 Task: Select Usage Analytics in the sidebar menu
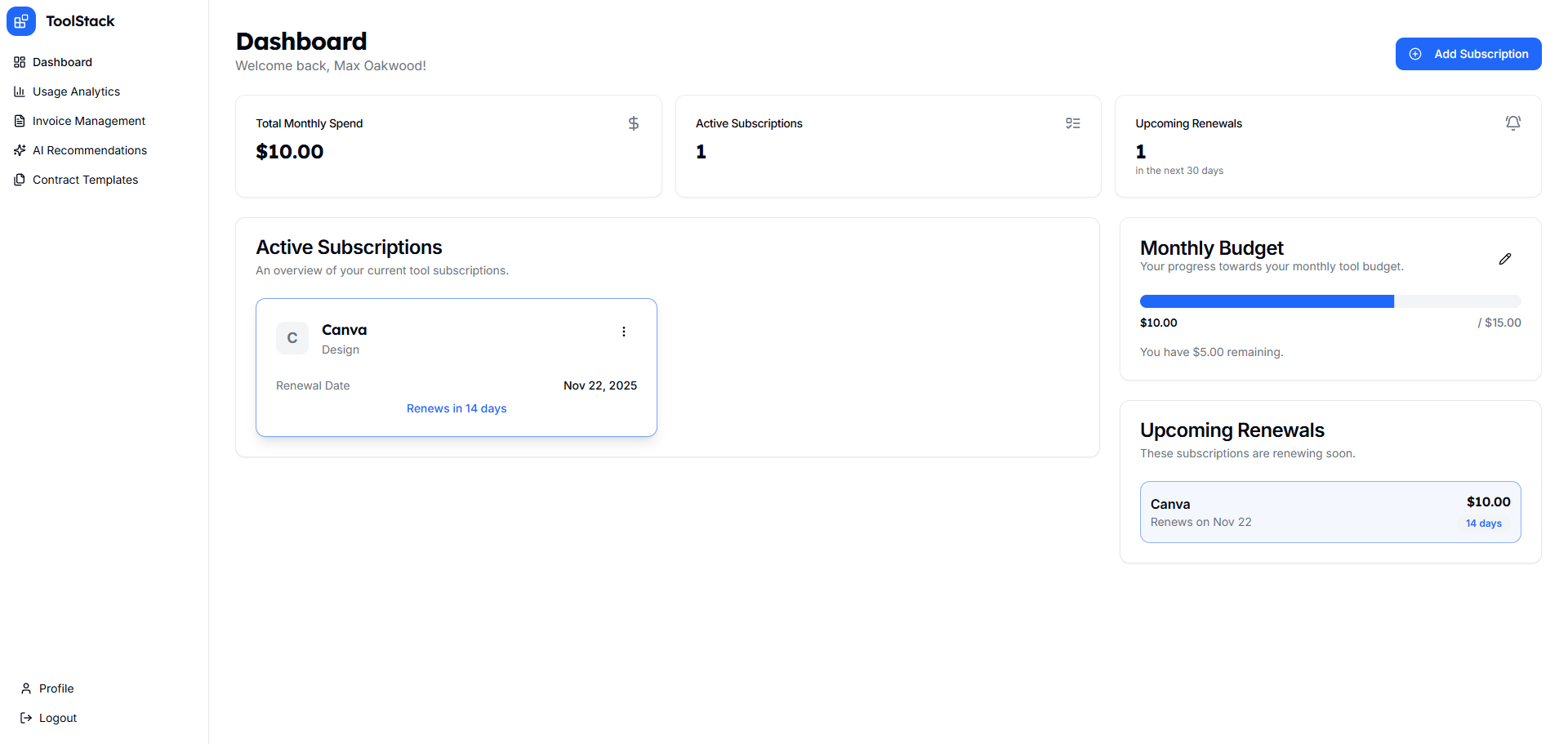point(76,91)
